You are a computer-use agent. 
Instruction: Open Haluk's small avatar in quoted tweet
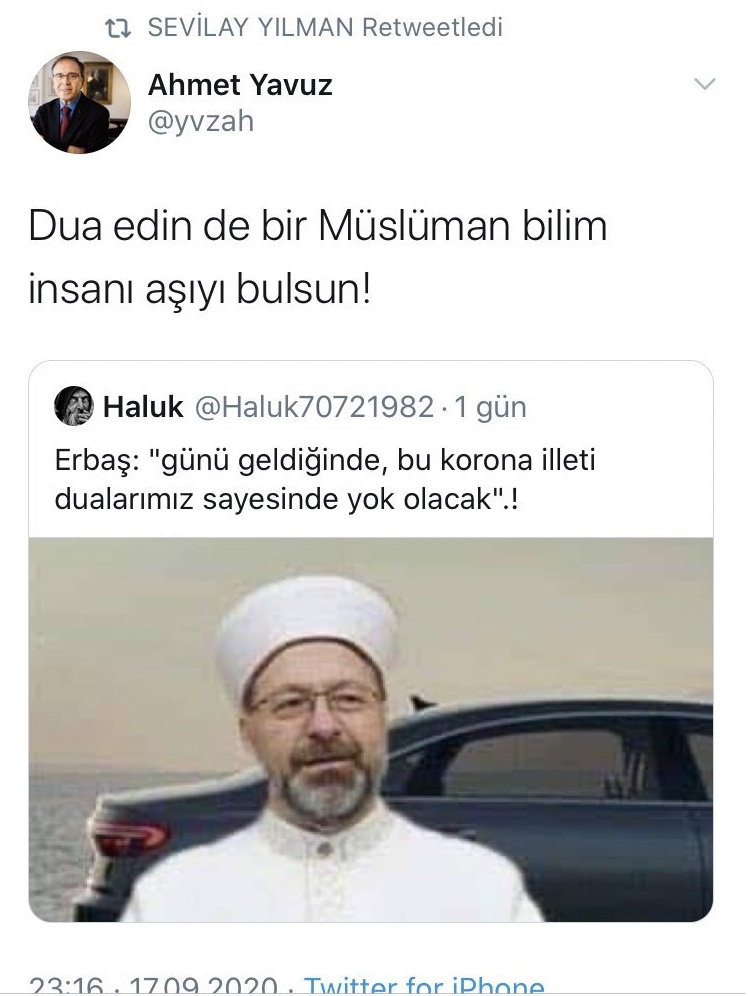74,406
